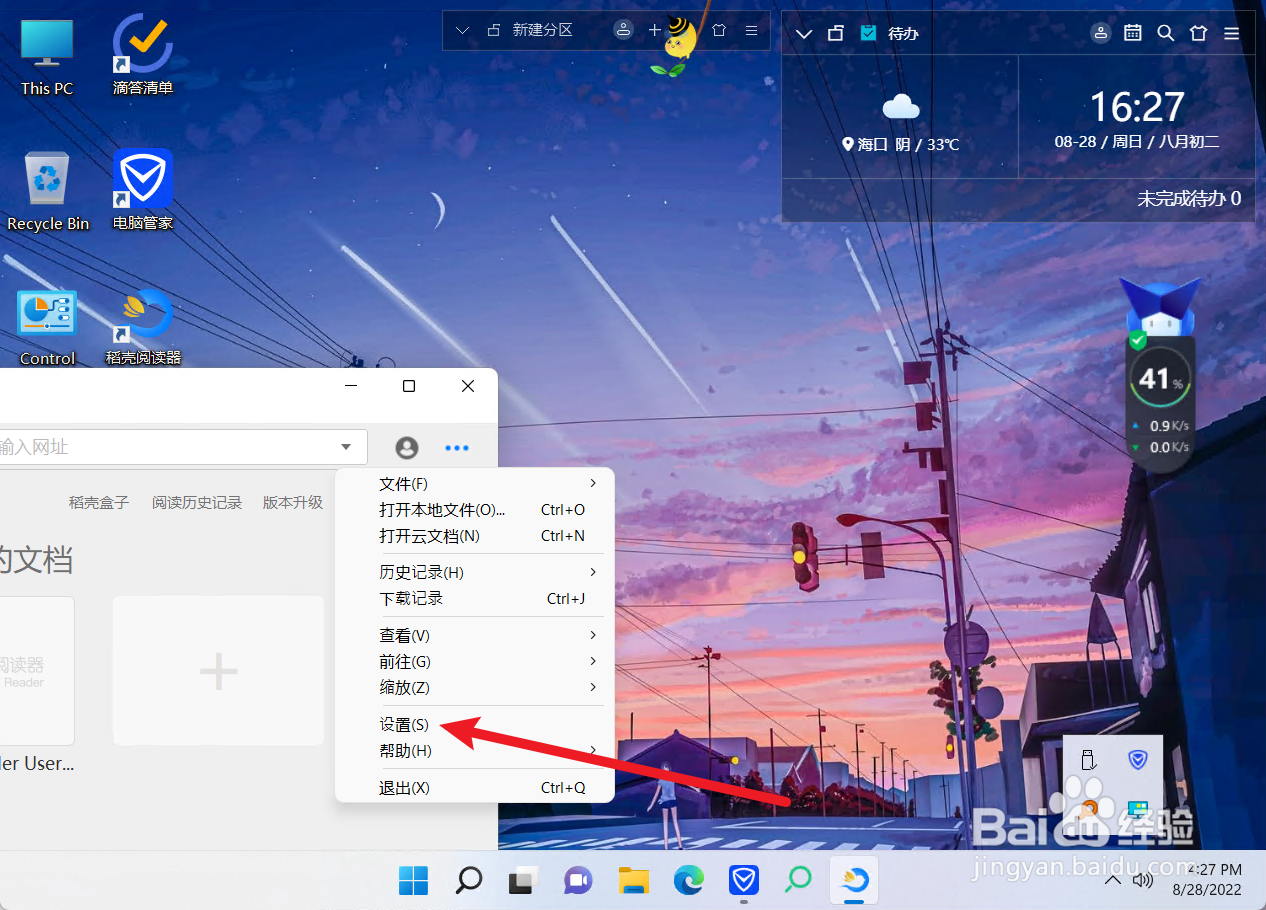Open the green magnifier app on taskbar
Viewport: 1266px width, 910px height.
click(x=798, y=880)
